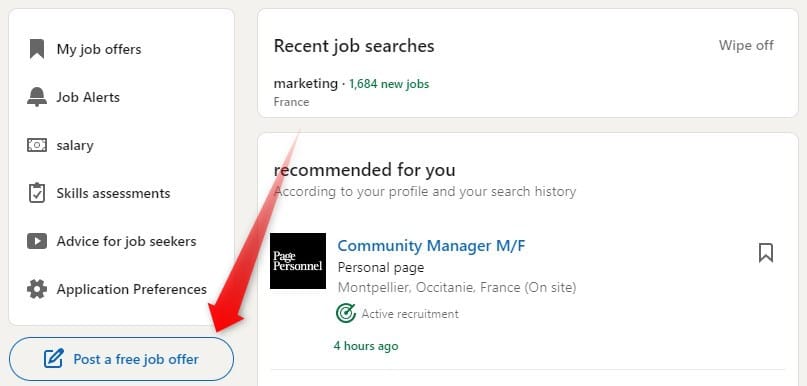The height and width of the screenshot is (386, 807).
Task: Open the Page Personnel company logo
Action: click(x=298, y=261)
